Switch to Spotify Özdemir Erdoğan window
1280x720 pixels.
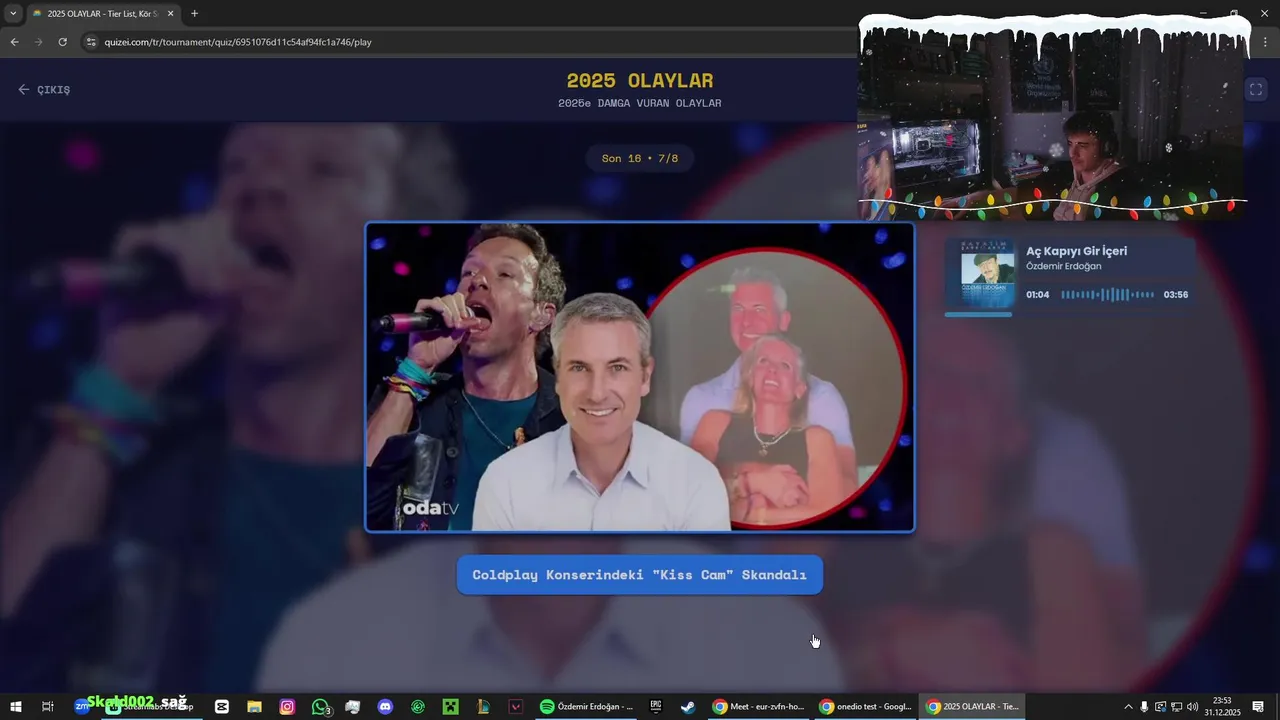(x=587, y=707)
